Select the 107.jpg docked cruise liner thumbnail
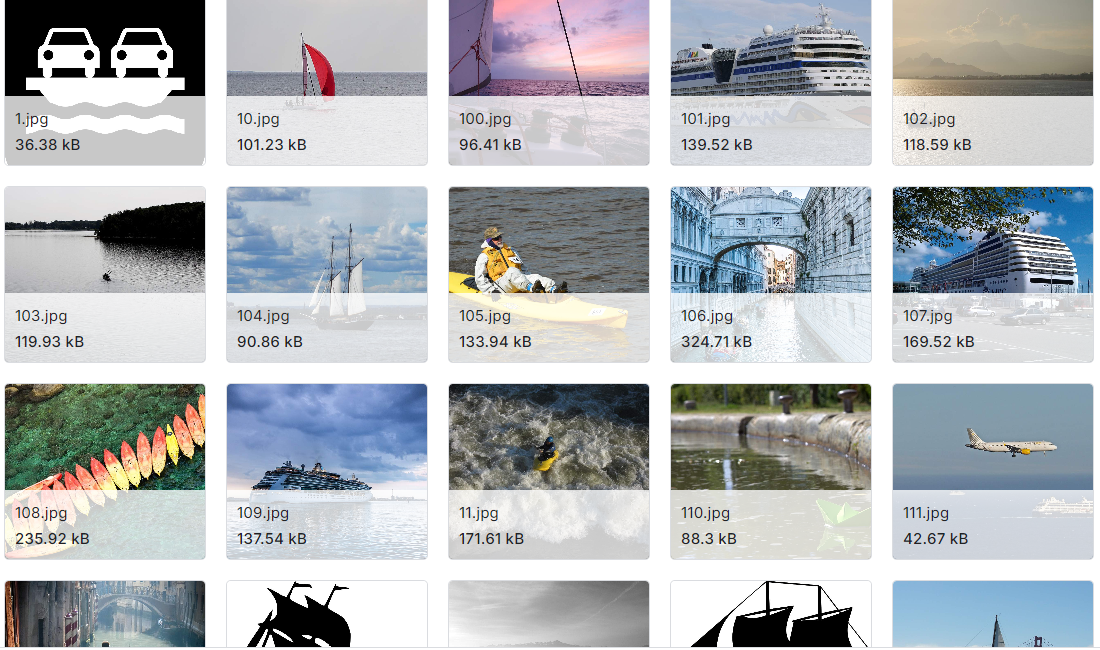This screenshot has width=1100, height=650. pos(993,274)
